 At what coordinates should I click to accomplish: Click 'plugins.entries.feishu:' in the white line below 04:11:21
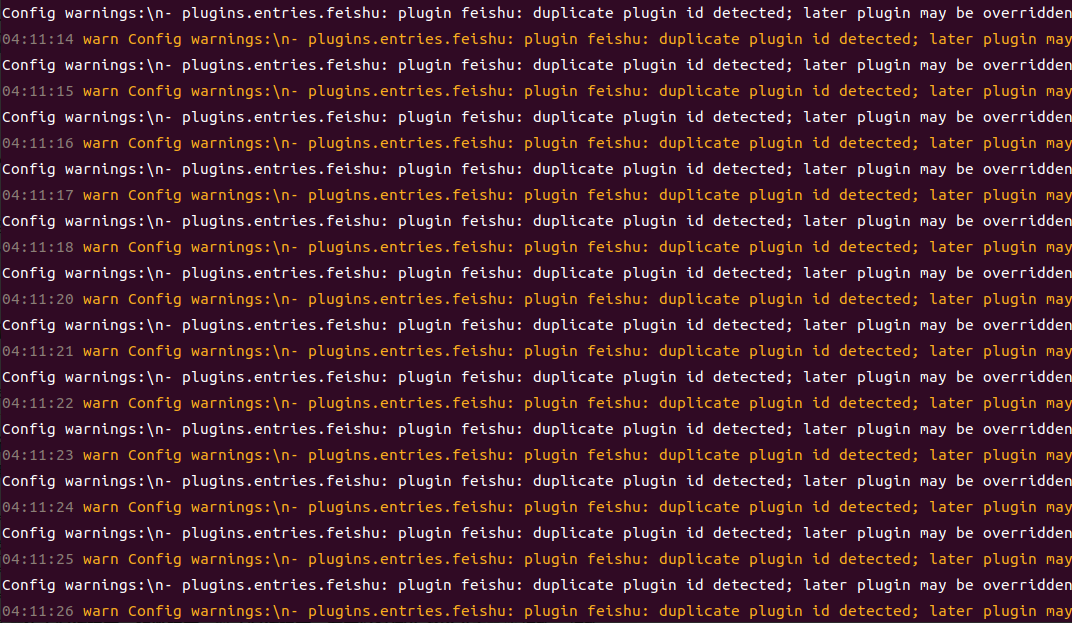tap(285, 377)
